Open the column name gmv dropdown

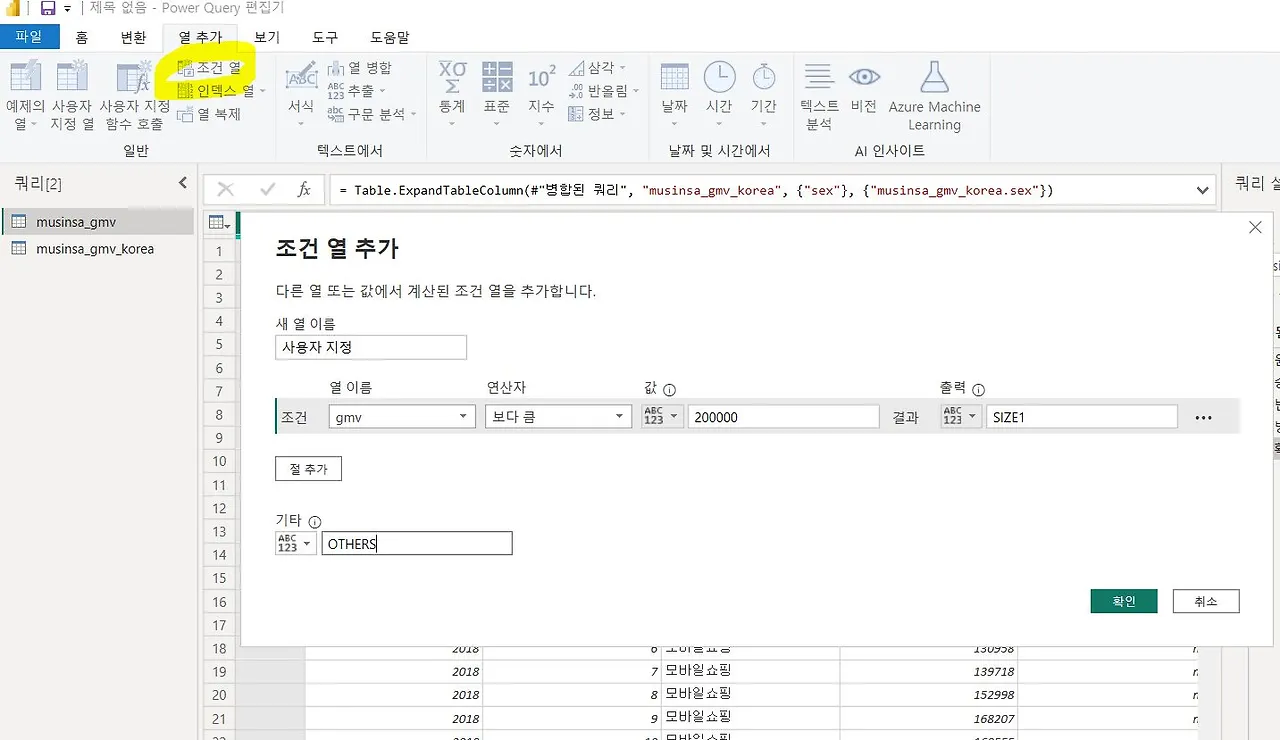click(x=402, y=417)
